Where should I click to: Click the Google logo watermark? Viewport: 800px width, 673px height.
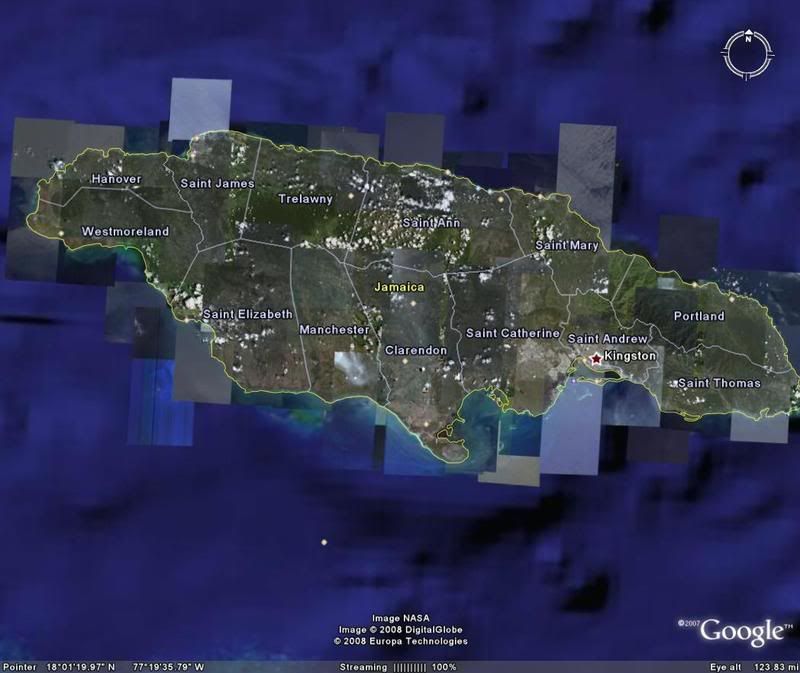[741, 631]
